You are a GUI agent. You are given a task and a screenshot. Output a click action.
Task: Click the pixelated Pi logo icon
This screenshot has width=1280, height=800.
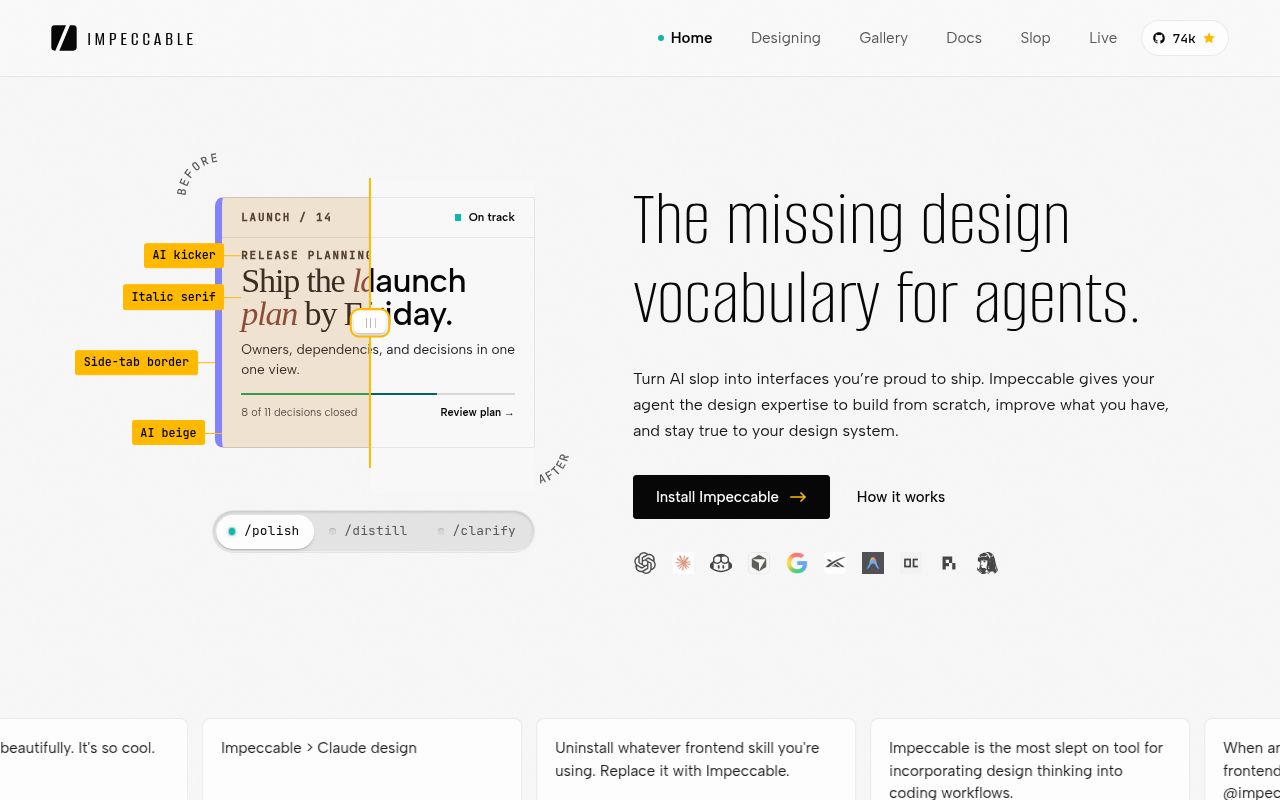[949, 563]
